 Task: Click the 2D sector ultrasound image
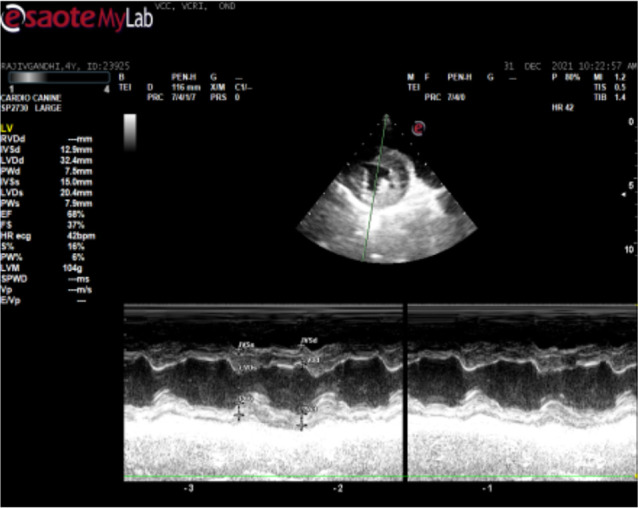(x=385, y=200)
